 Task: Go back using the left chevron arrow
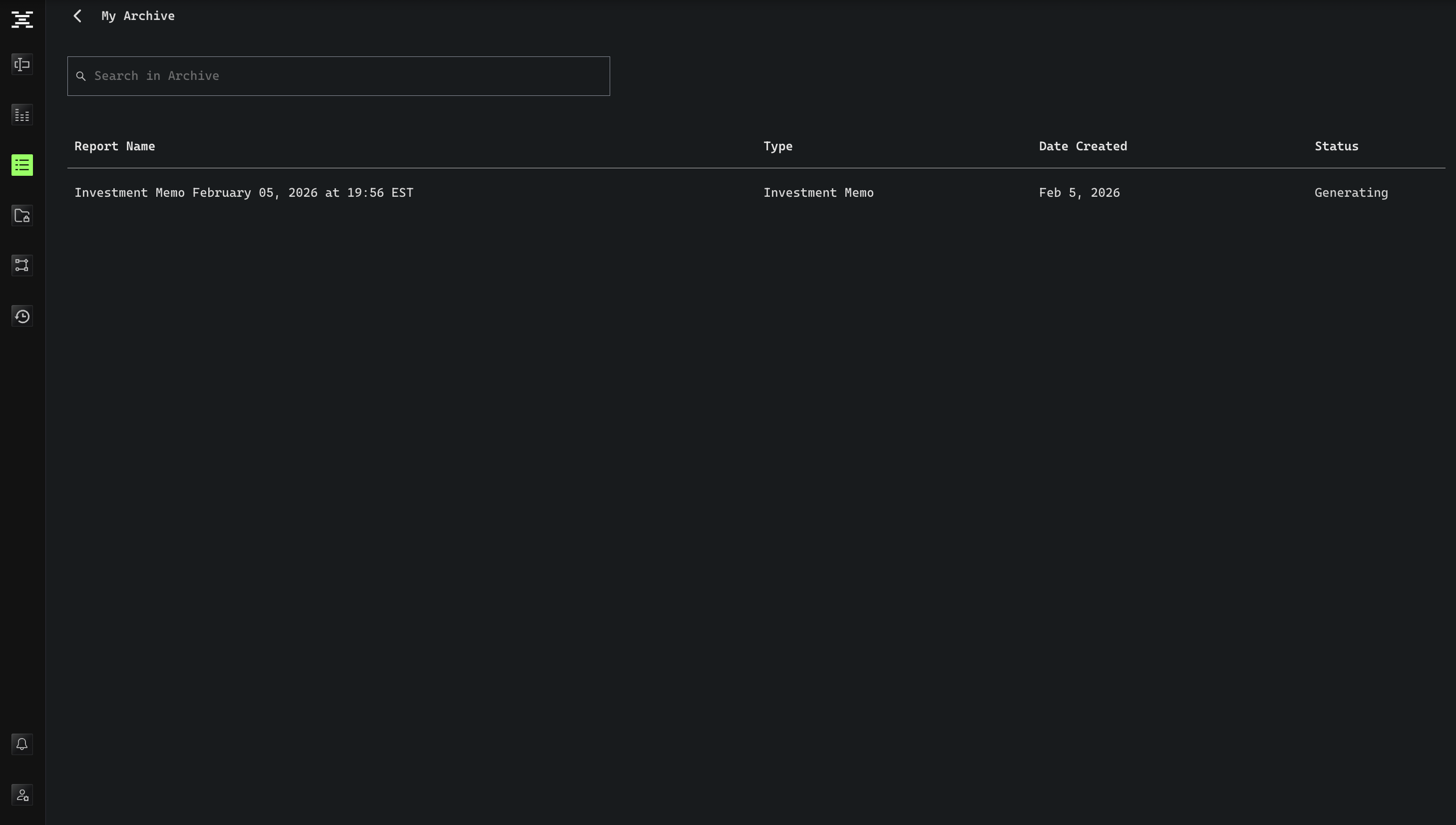(77, 16)
